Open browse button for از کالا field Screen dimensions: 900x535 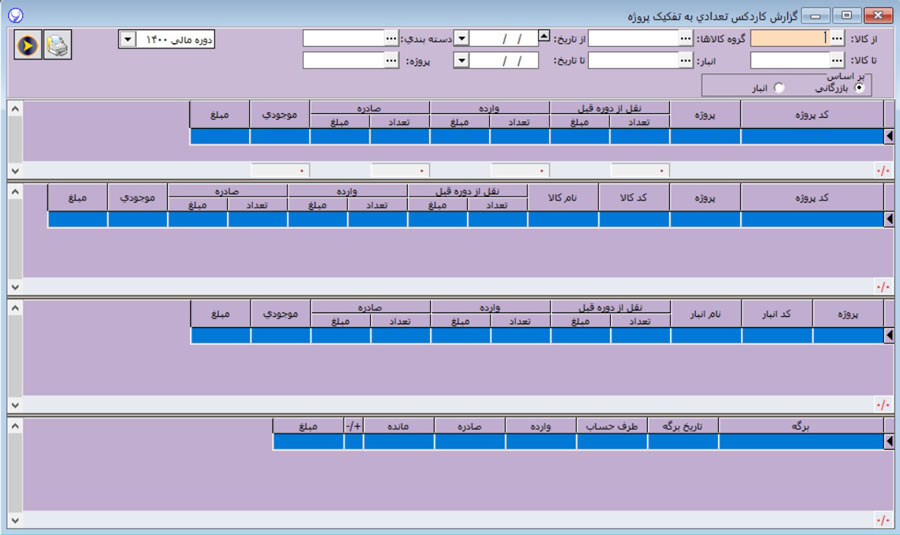point(837,38)
